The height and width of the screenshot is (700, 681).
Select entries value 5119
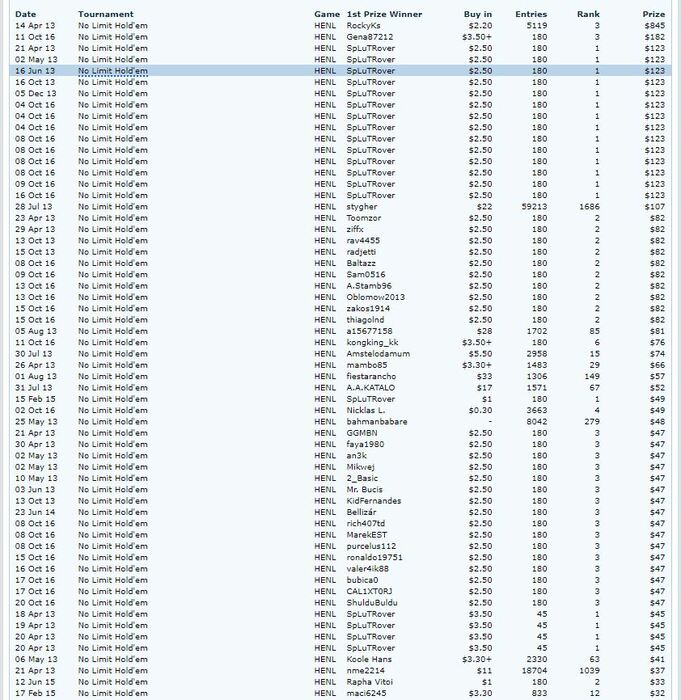tap(536, 25)
